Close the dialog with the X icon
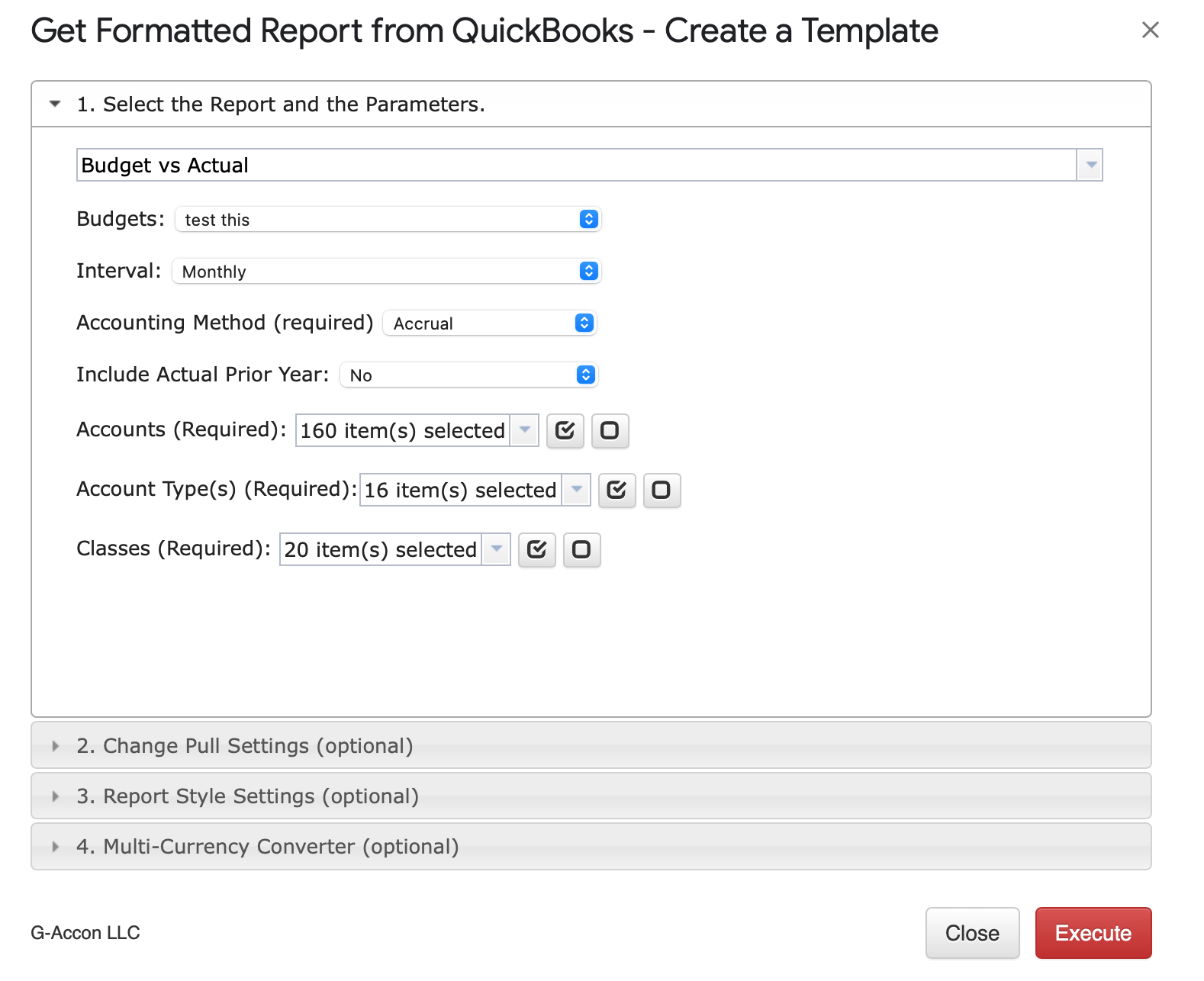Screen dimensions: 1204x981 pos(1151,30)
